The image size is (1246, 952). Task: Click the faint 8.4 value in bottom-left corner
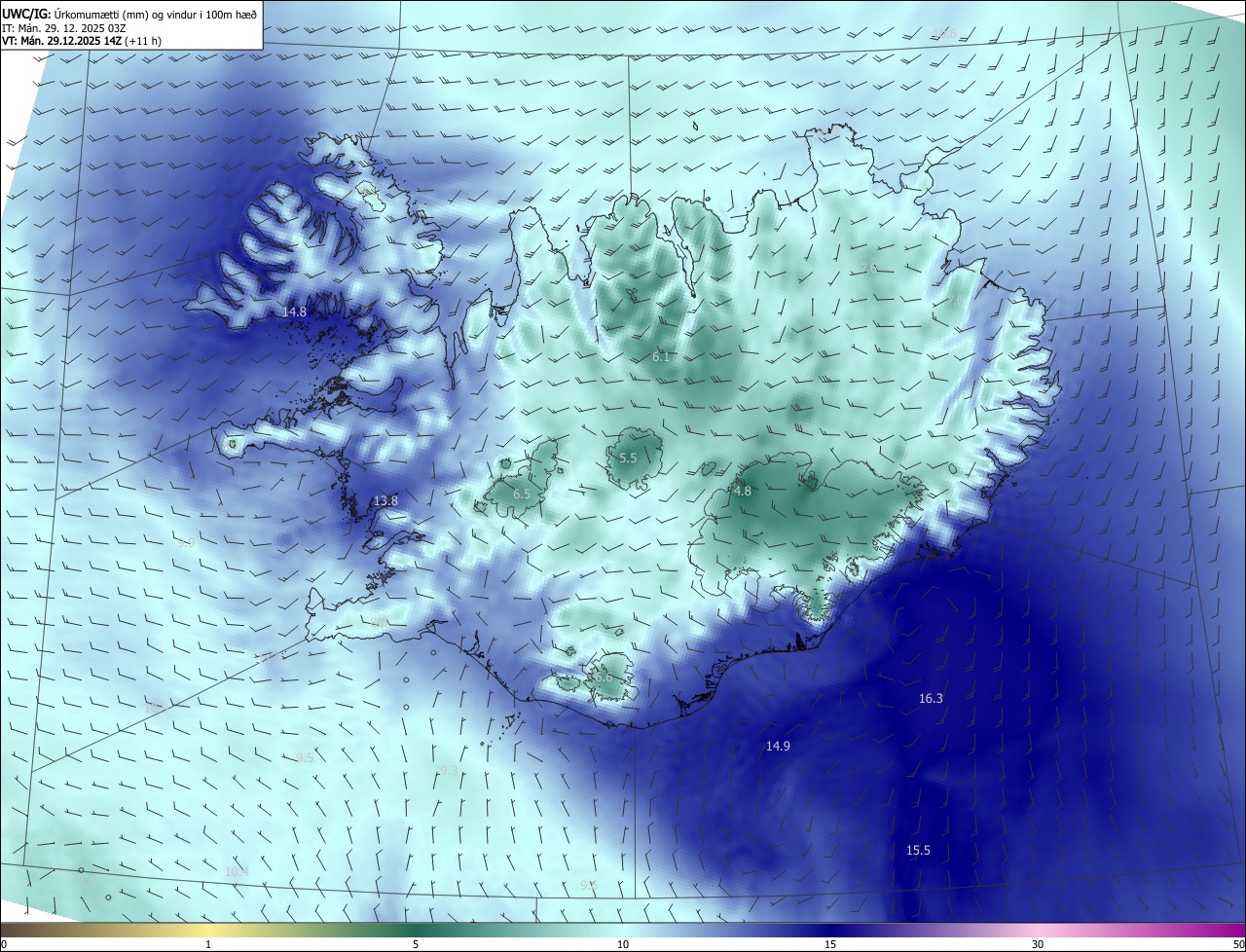coord(86,882)
